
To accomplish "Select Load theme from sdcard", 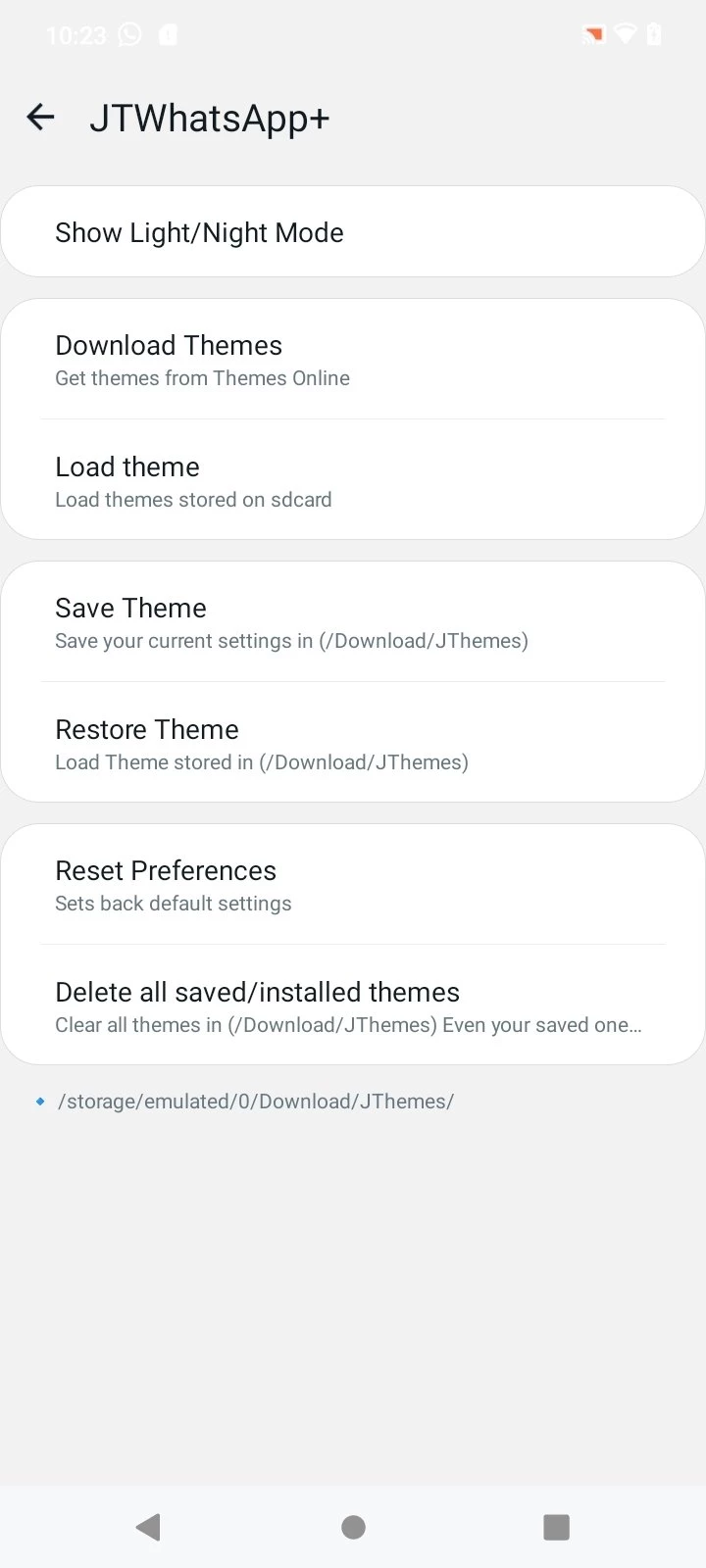I will (x=353, y=481).
